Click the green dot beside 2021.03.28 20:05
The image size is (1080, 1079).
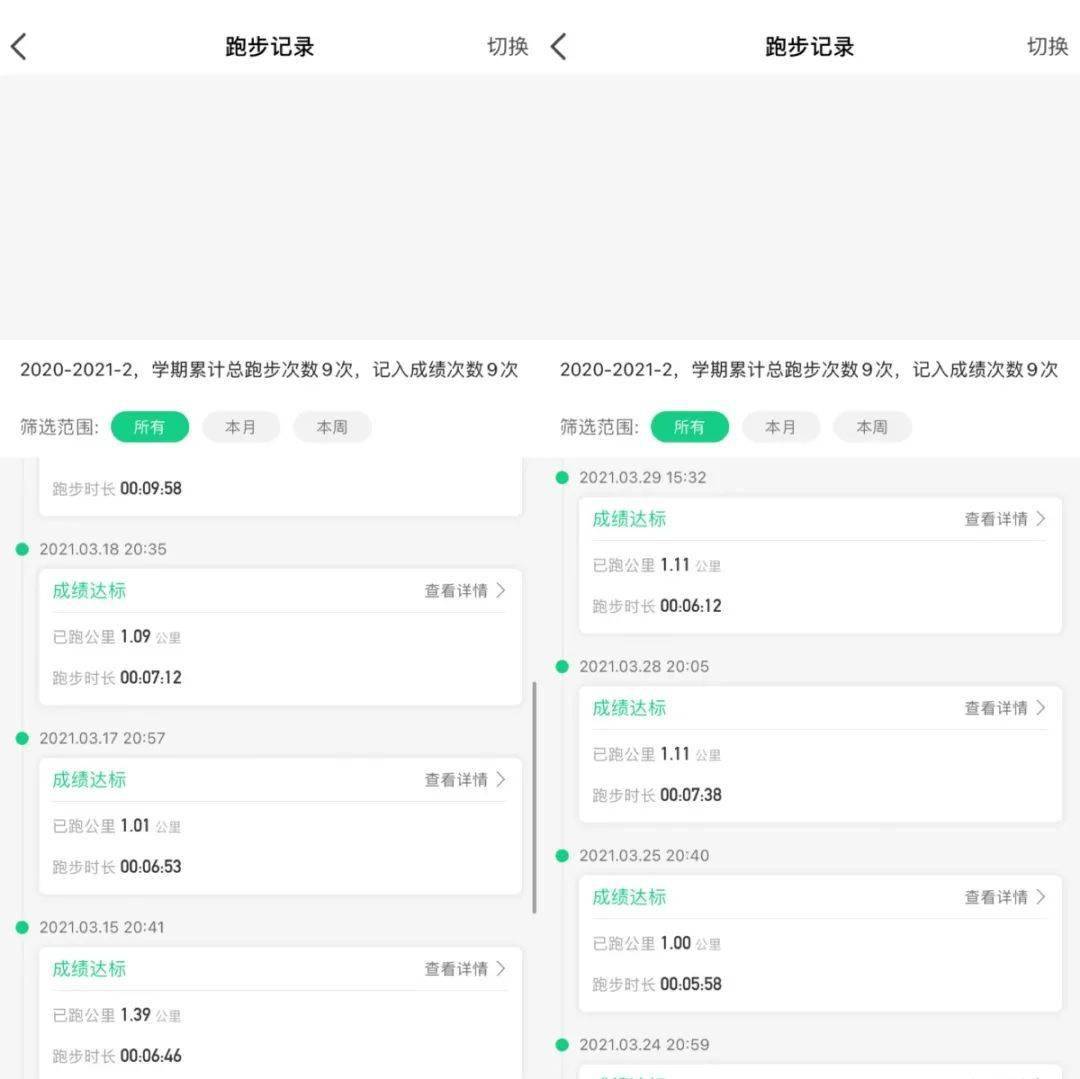[562, 667]
